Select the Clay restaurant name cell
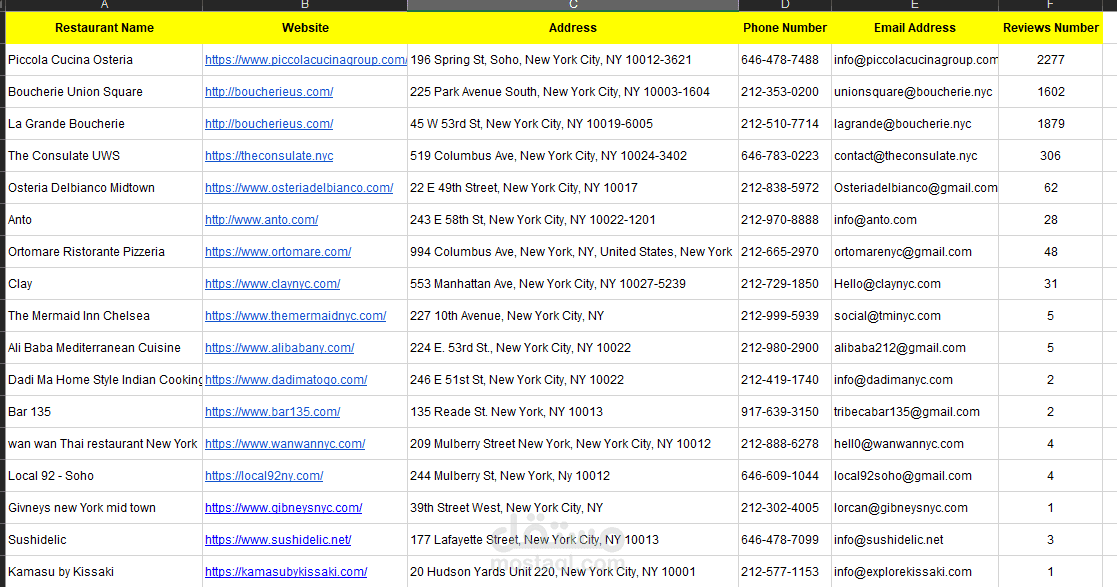The height and width of the screenshot is (587, 1117). (x=104, y=284)
